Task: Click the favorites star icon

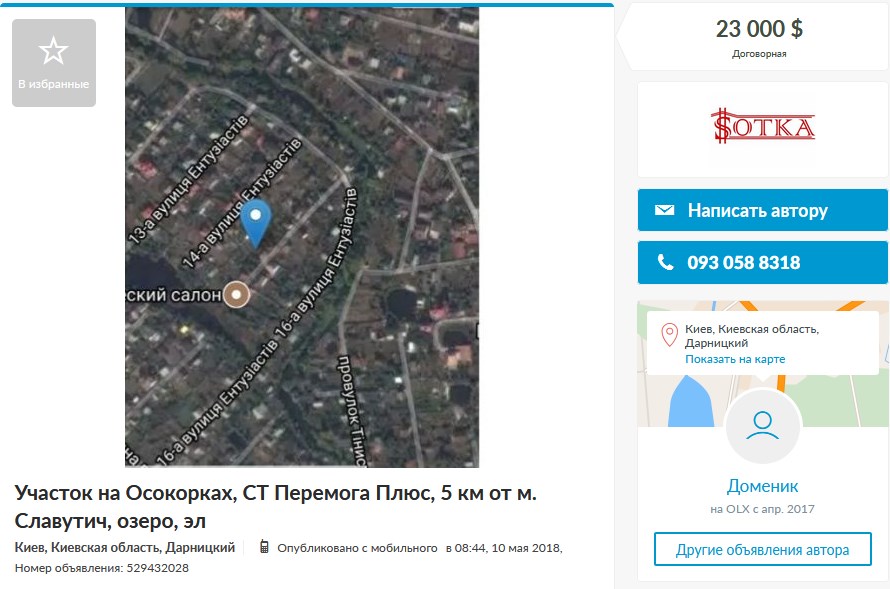Action: [x=53, y=51]
